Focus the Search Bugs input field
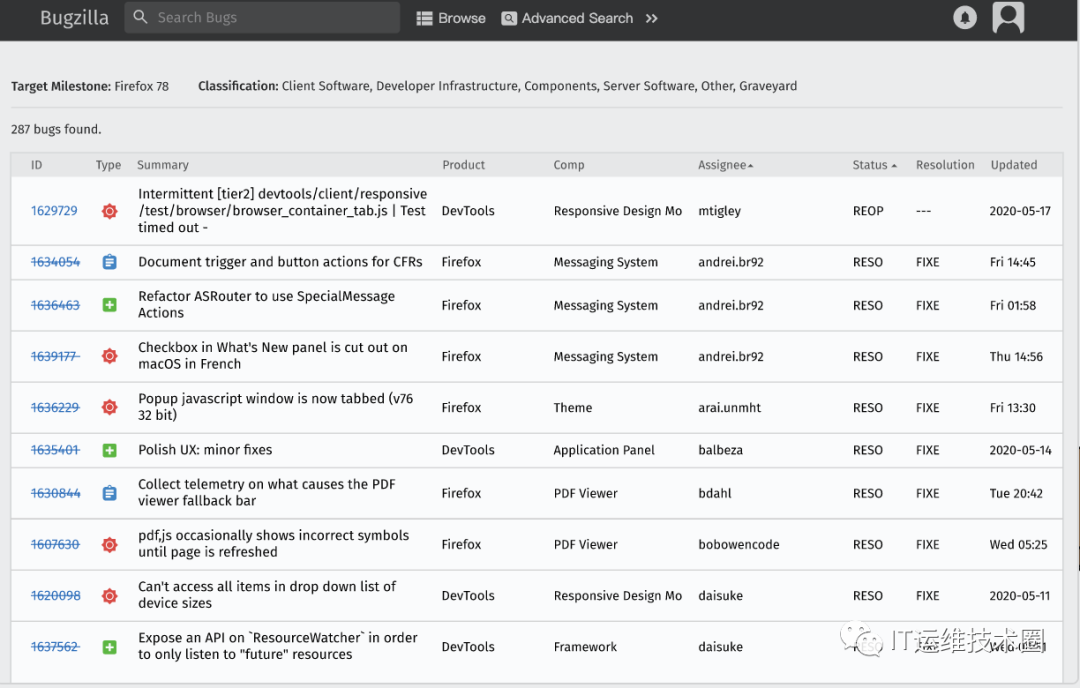The image size is (1080, 688). coord(262,17)
